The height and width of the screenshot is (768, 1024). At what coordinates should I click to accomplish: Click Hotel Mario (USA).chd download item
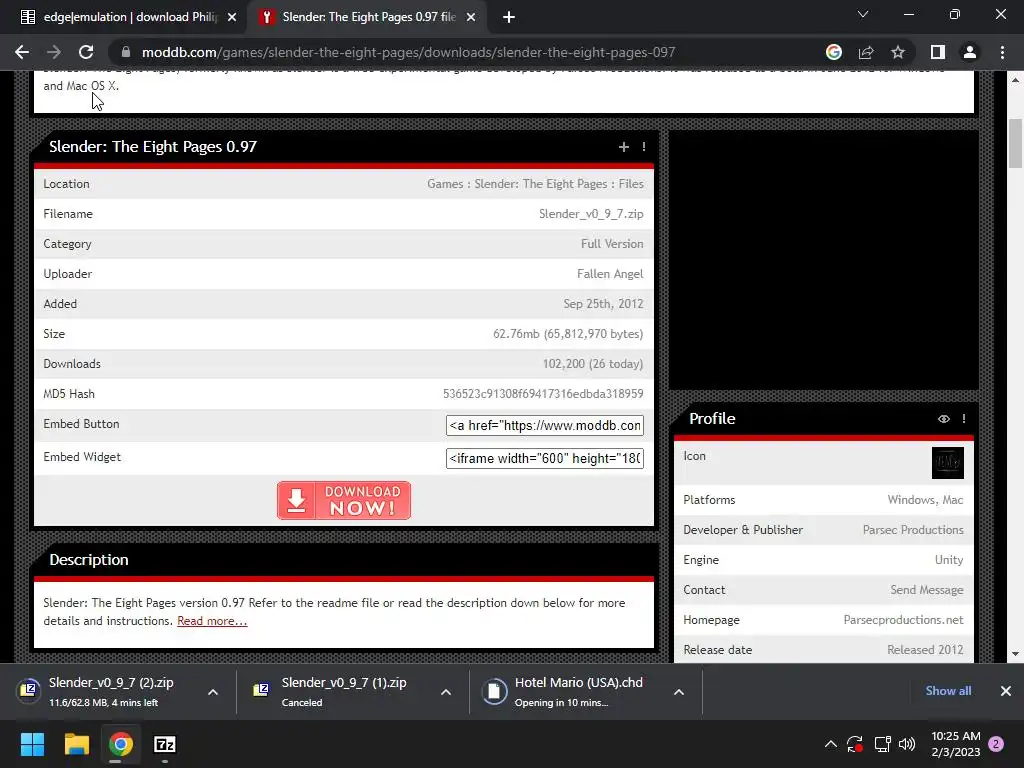pos(569,692)
